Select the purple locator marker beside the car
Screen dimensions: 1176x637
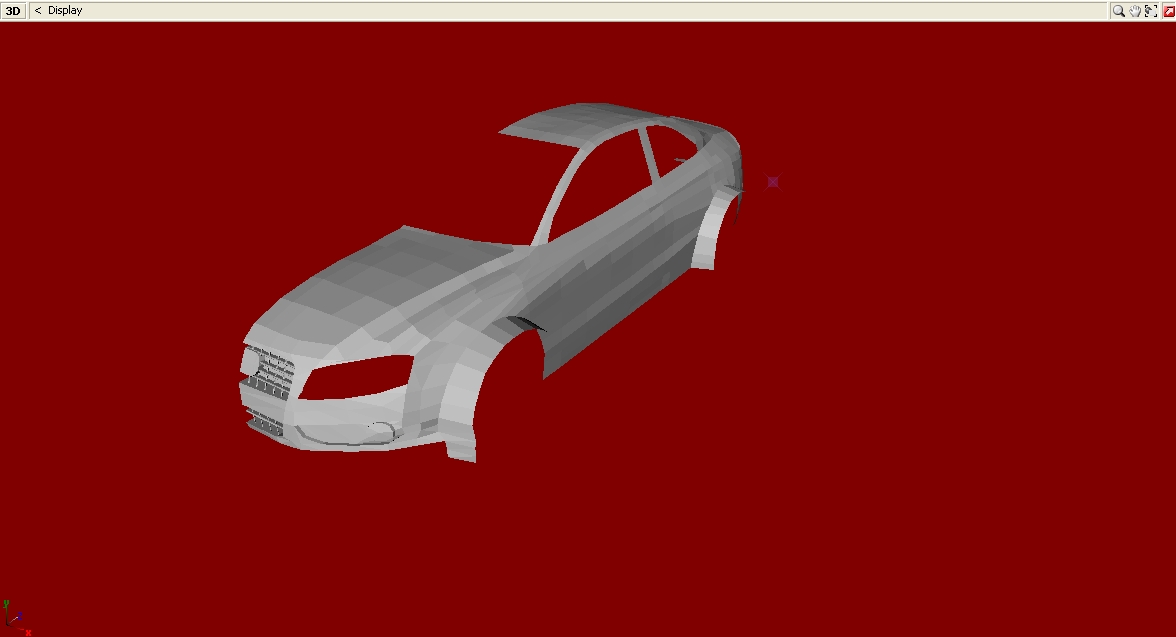(x=773, y=182)
